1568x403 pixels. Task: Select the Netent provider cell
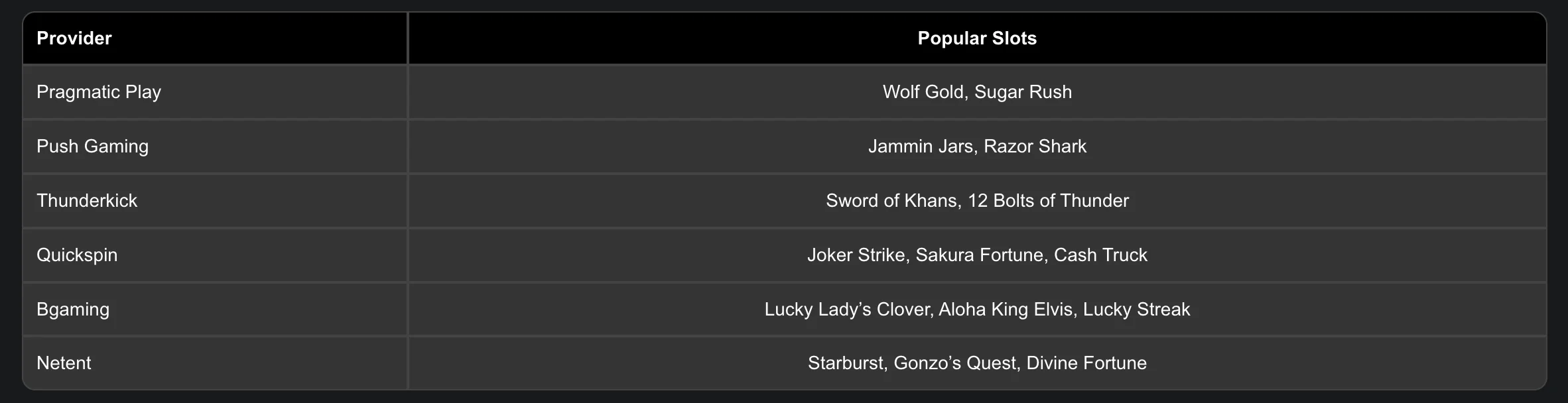64,363
